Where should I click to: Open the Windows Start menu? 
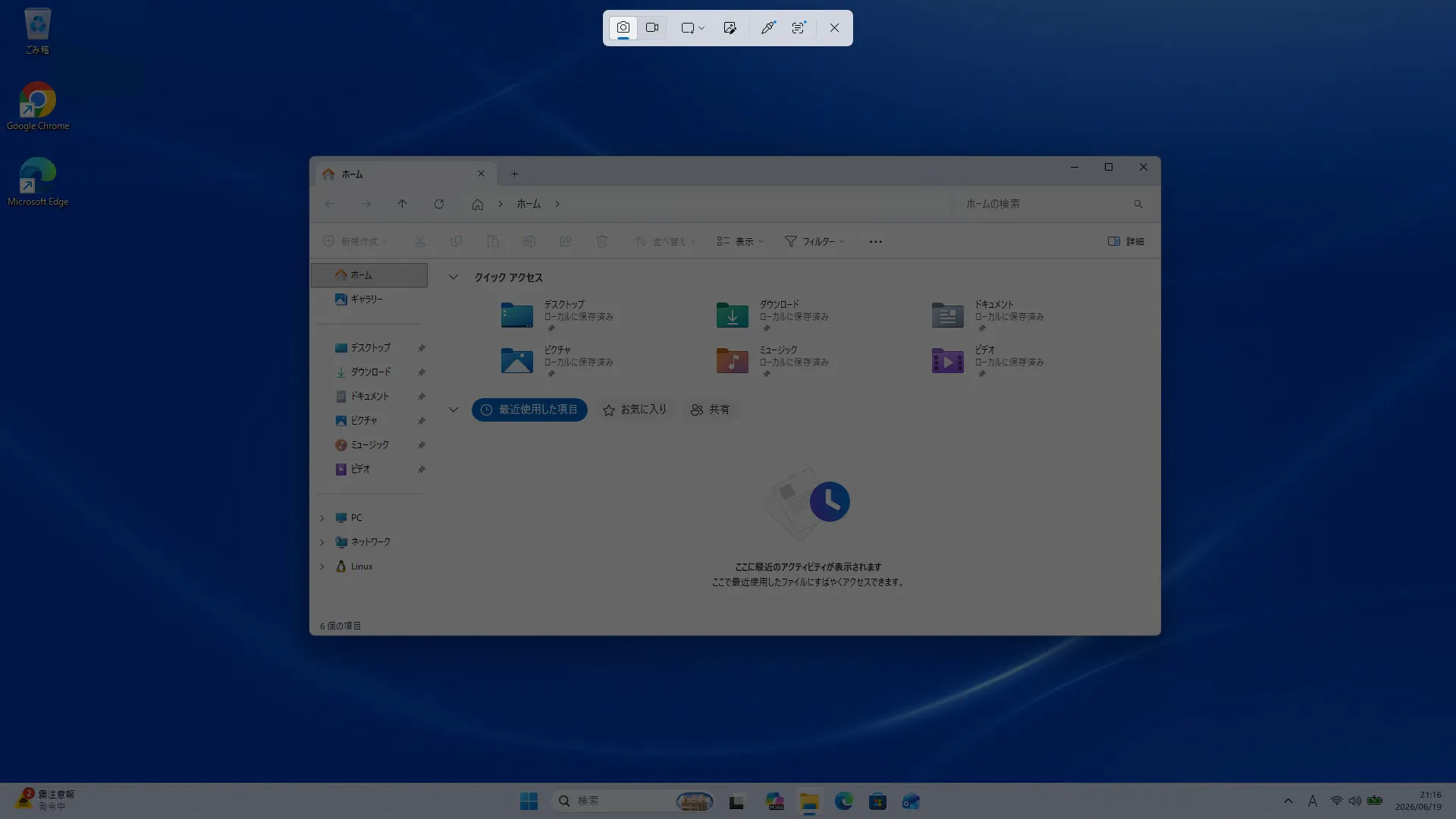(x=529, y=802)
